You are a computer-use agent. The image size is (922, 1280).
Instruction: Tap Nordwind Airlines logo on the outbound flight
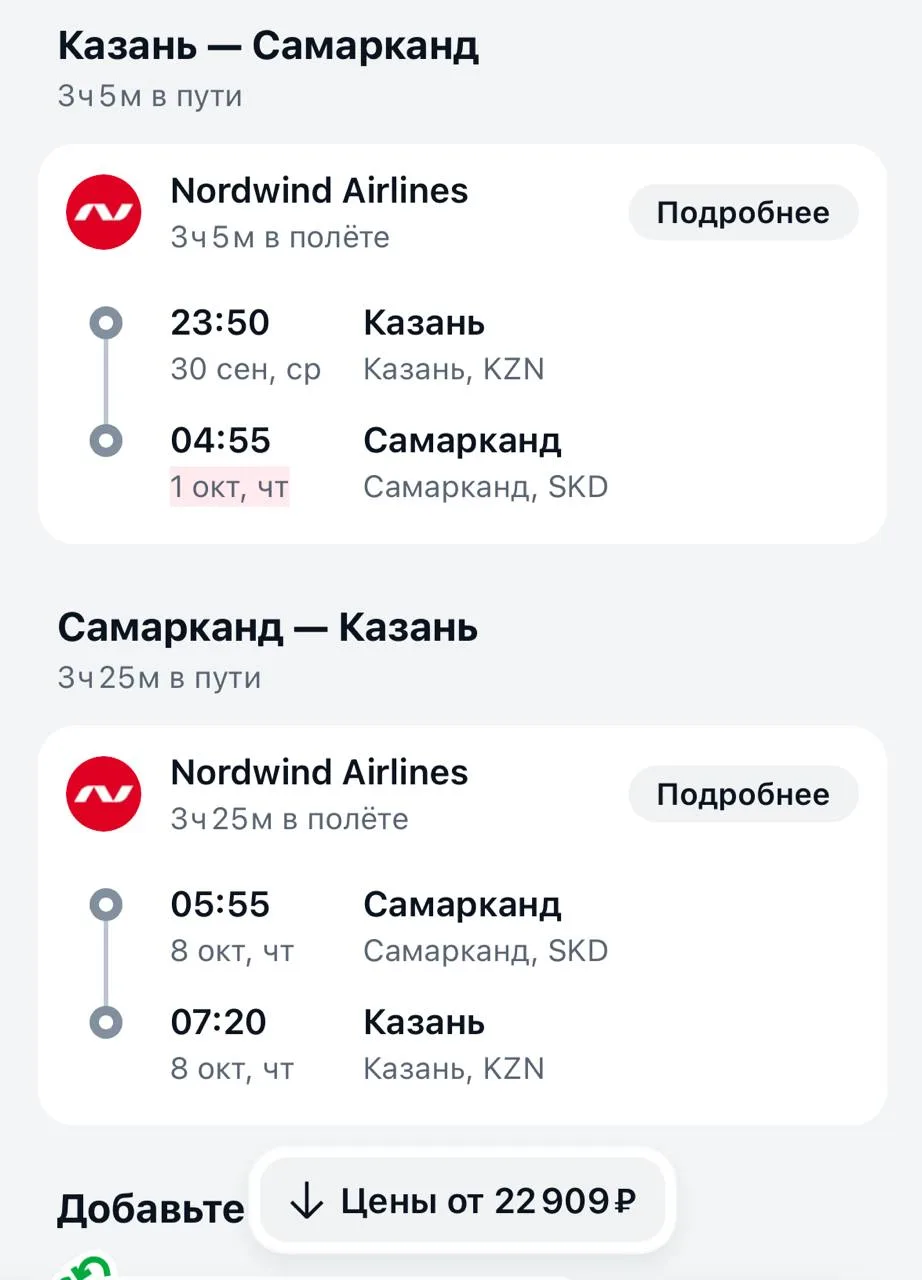pyautogui.click(x=104, y=212)
